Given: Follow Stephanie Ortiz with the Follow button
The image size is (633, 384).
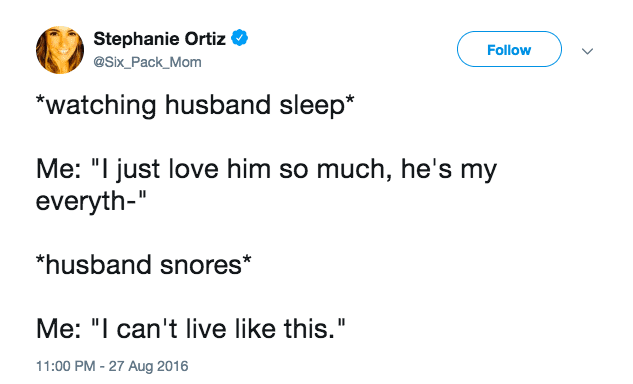Looking at the screenshot, I should tap(509, 49).
